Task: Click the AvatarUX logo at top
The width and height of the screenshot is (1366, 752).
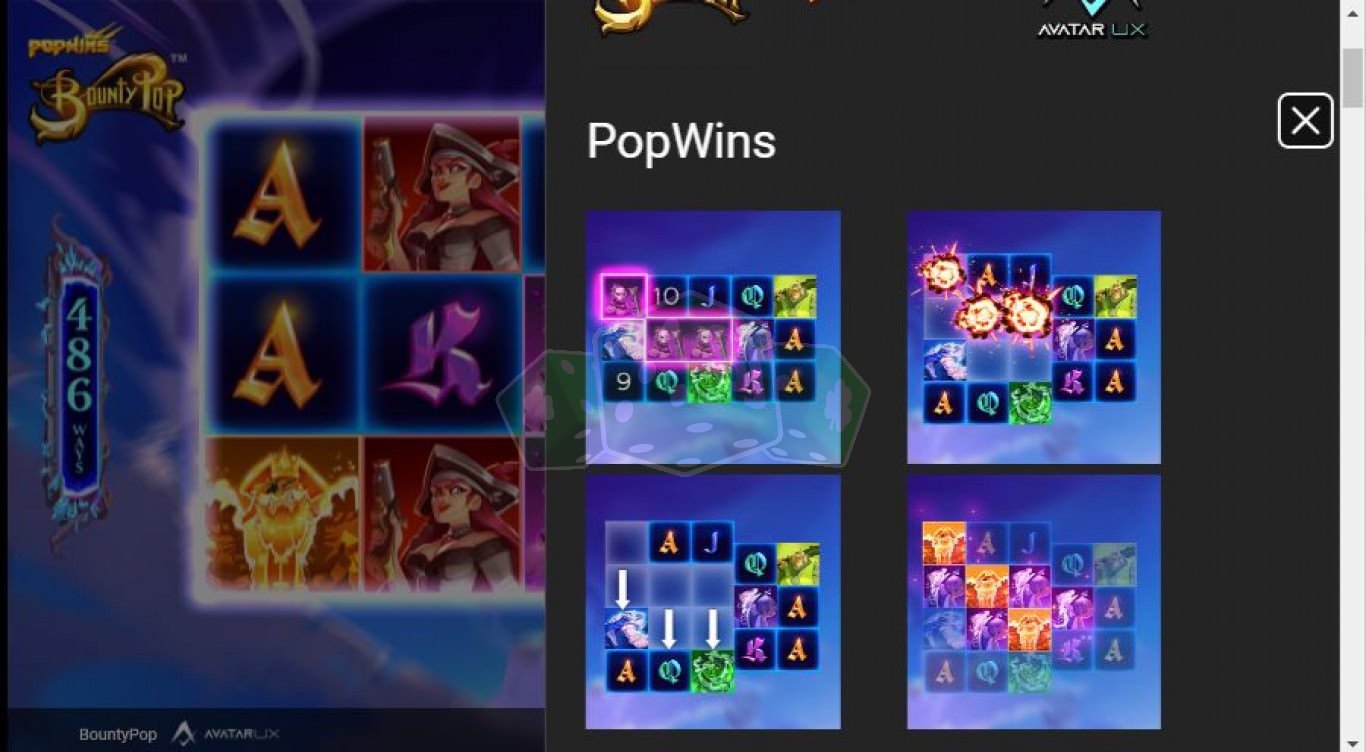Action: [1091, 19]
